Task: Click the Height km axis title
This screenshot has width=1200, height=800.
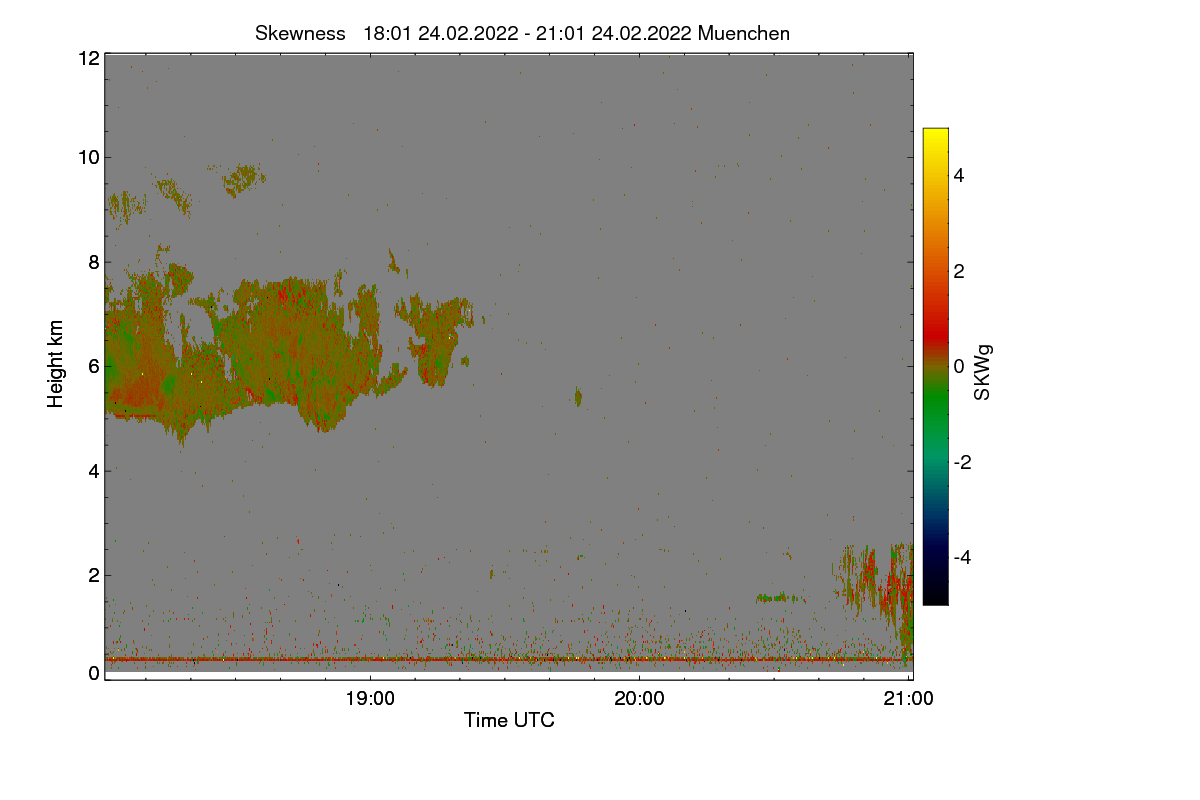Action: point(56,364)
